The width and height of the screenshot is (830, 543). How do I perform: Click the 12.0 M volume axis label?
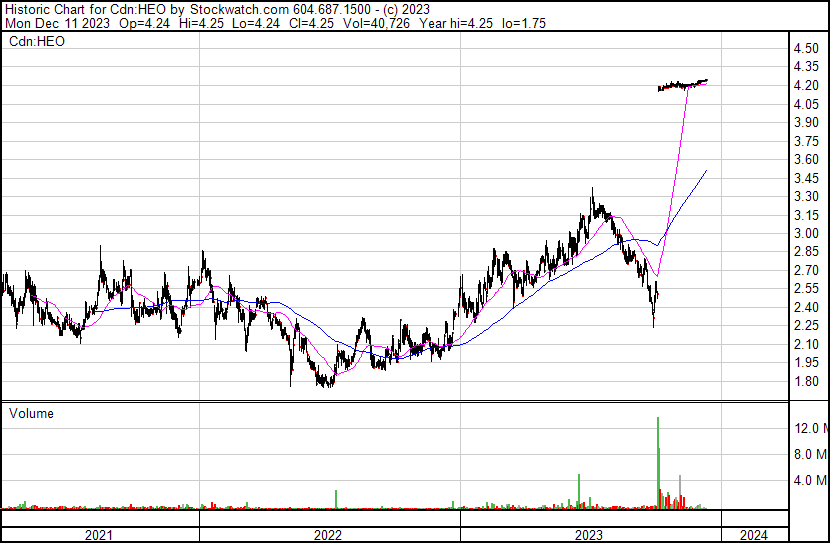810,428
